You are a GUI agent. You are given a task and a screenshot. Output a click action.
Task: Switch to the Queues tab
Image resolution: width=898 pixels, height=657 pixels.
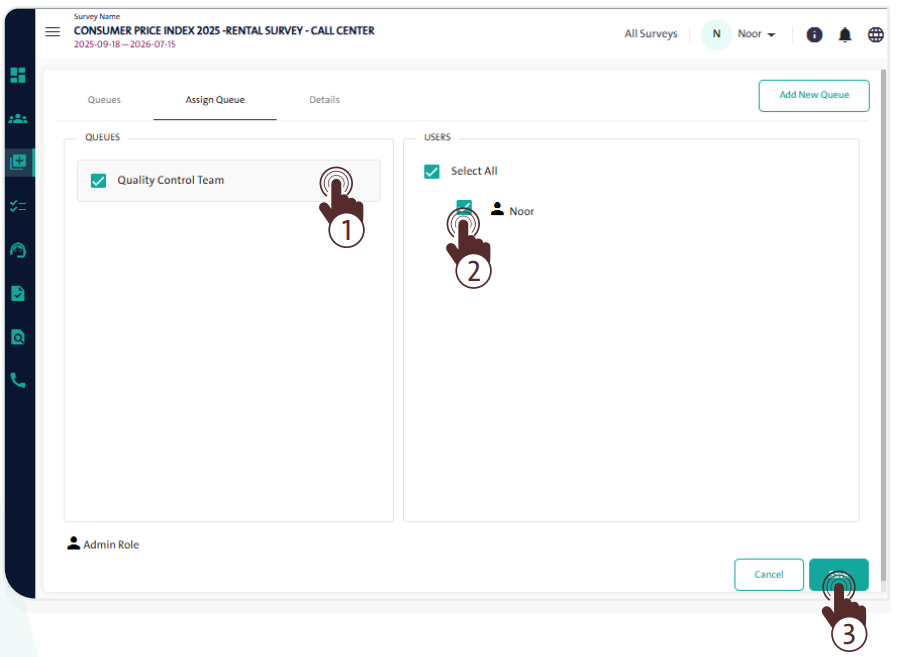point(104,100)
